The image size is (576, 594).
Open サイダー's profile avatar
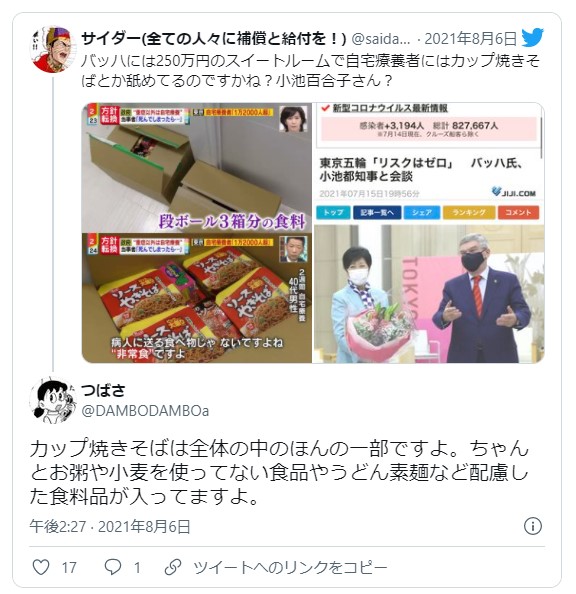click(53, 49)
